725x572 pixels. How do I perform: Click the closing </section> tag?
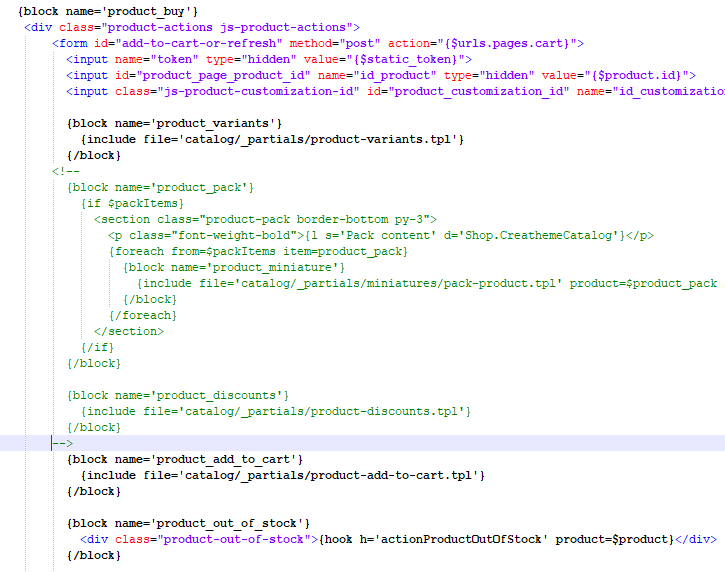(x=129, y=332)
